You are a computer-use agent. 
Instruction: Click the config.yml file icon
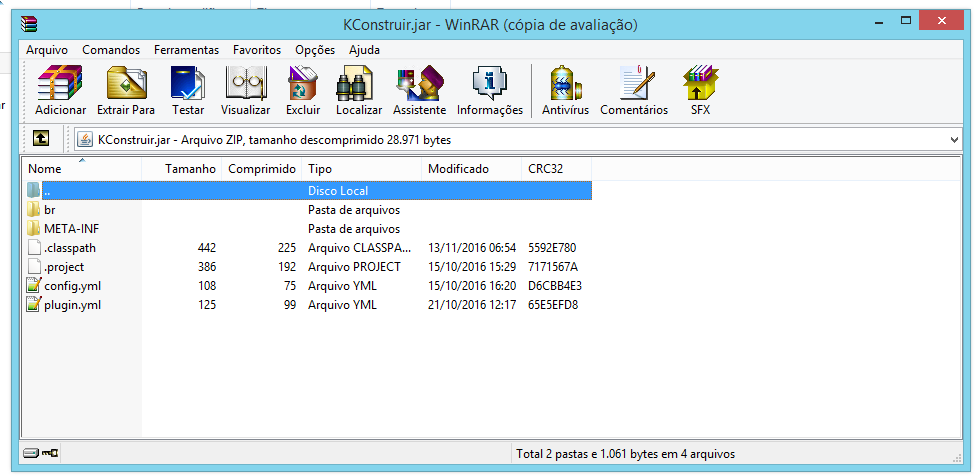pyautogui.click(x=34, y=286)
